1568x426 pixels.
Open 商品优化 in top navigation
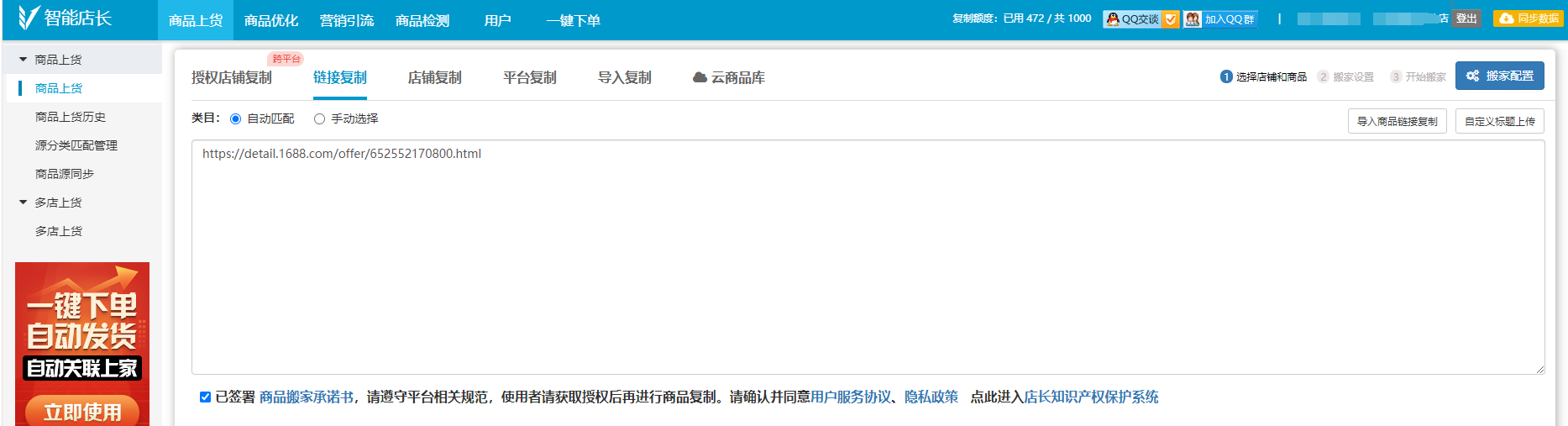point(270,21)
